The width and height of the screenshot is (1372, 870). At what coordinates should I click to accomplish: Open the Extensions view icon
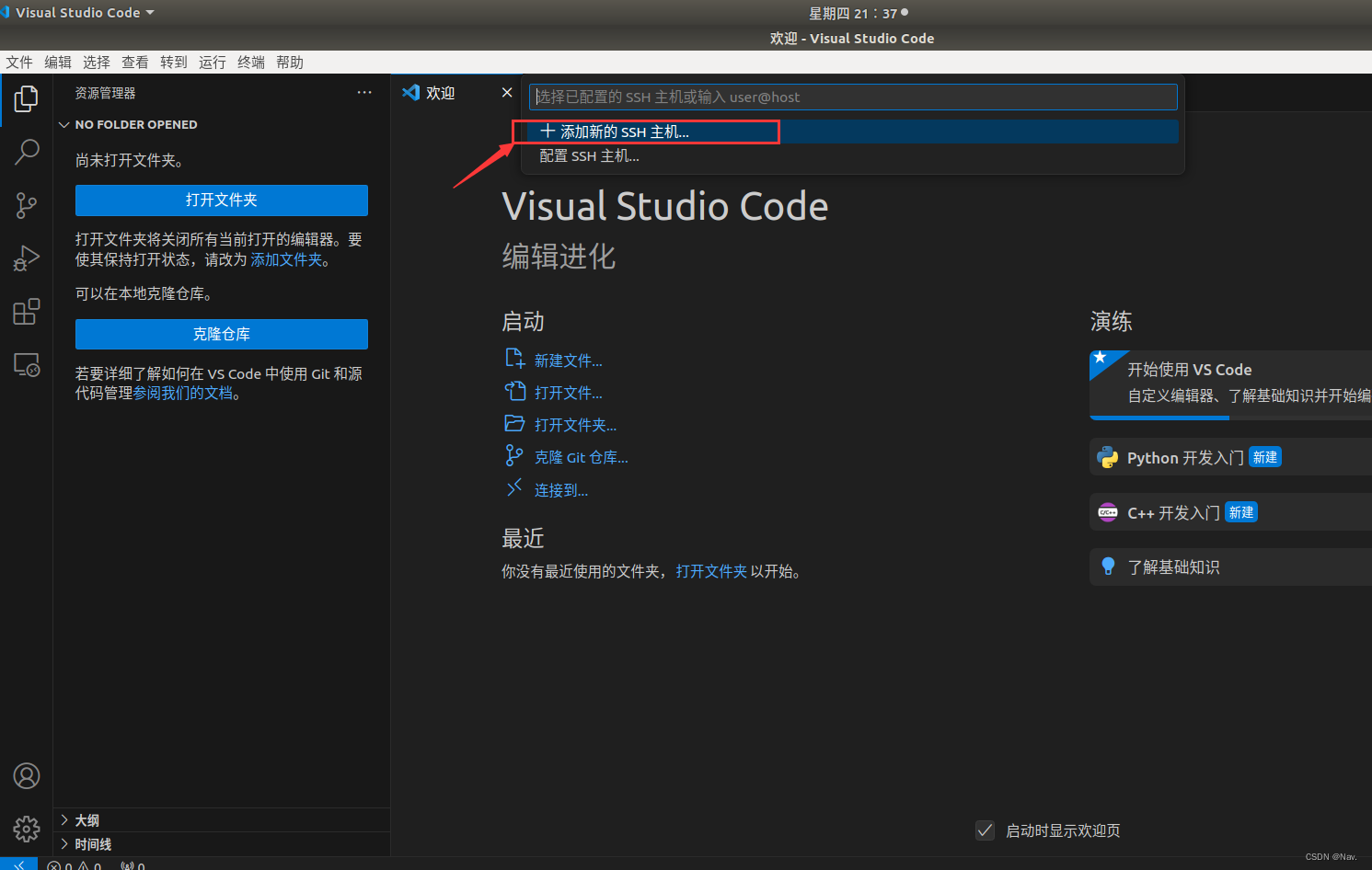27,312
